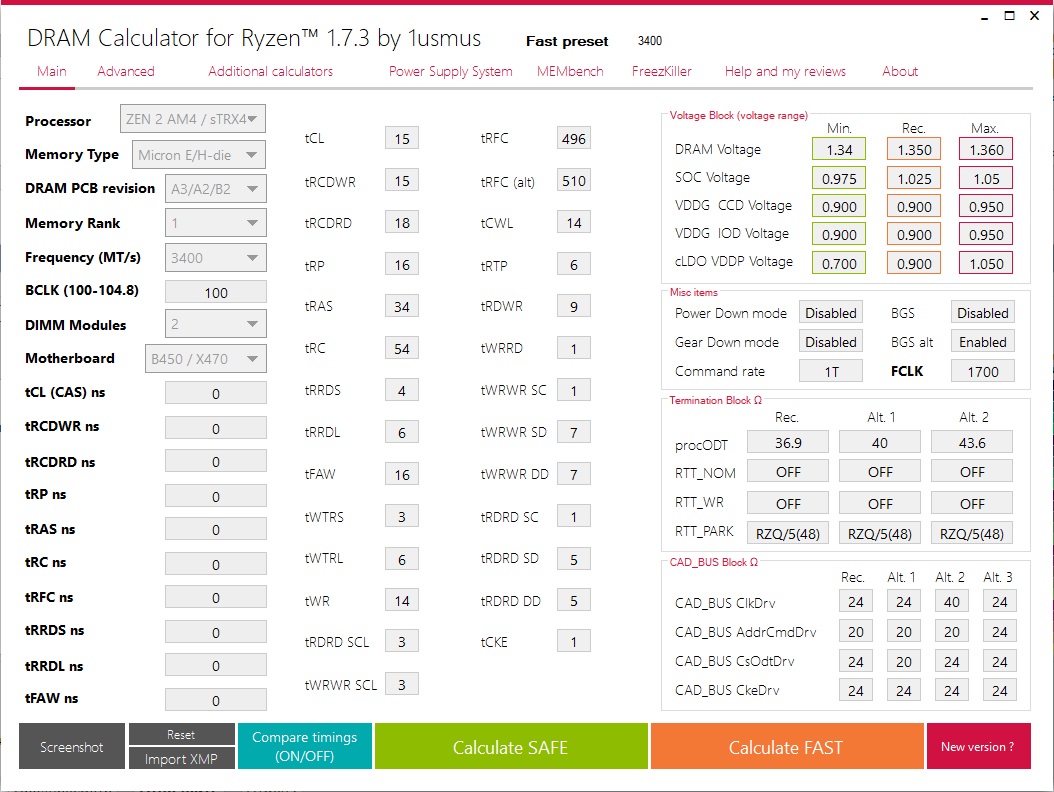The height and width of the screenshot is (792, 1054).
Task: Click Command rate 1T field
Action: tap(831, 371)
